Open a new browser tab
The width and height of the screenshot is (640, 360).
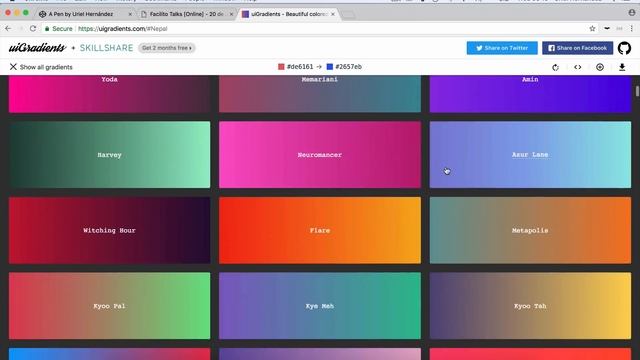tap(348, 15)
